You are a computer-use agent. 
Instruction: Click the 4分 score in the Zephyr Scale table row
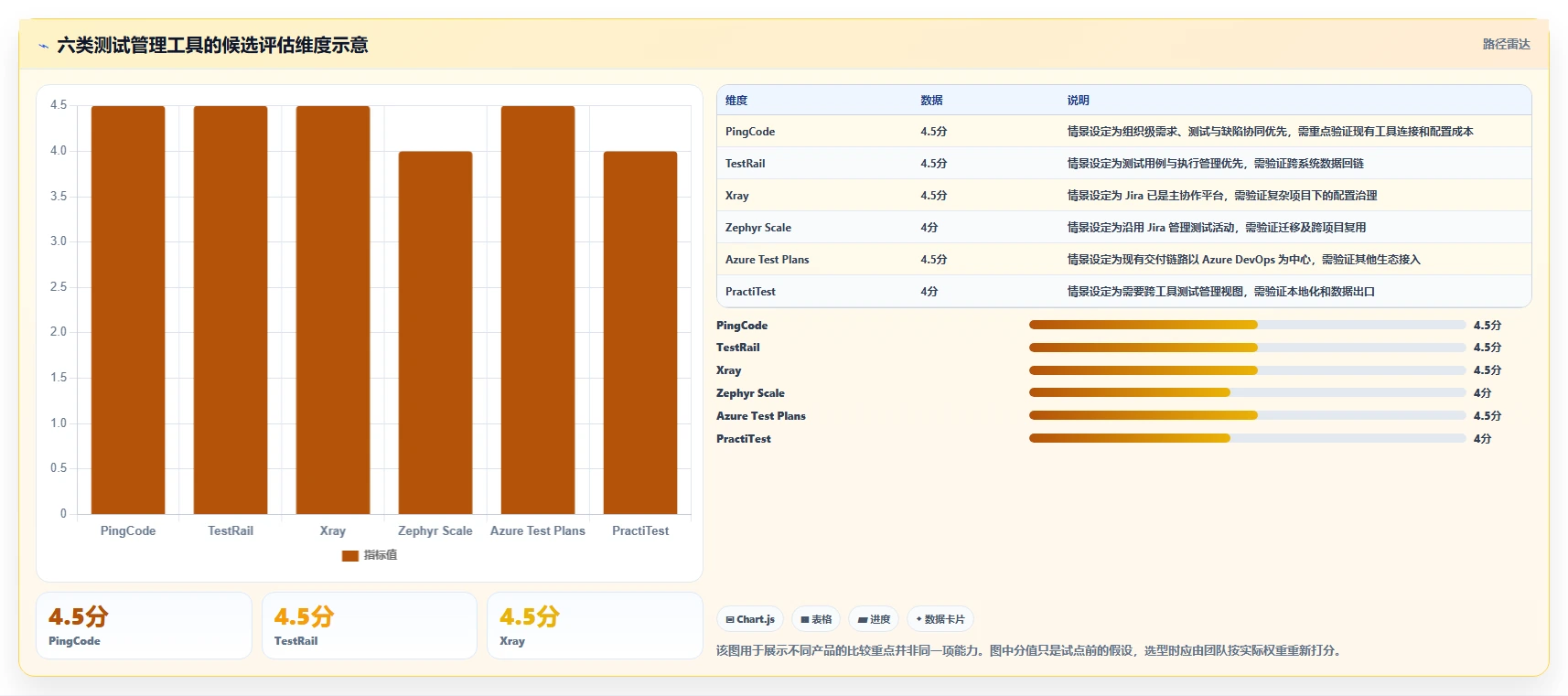point(929,228)
